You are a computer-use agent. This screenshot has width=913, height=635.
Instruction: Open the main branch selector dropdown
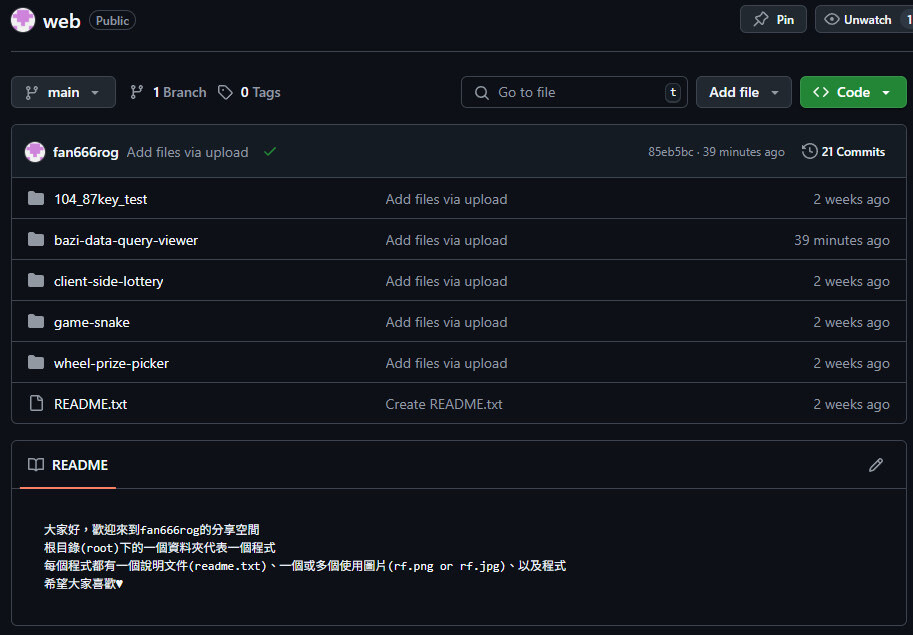63,92
